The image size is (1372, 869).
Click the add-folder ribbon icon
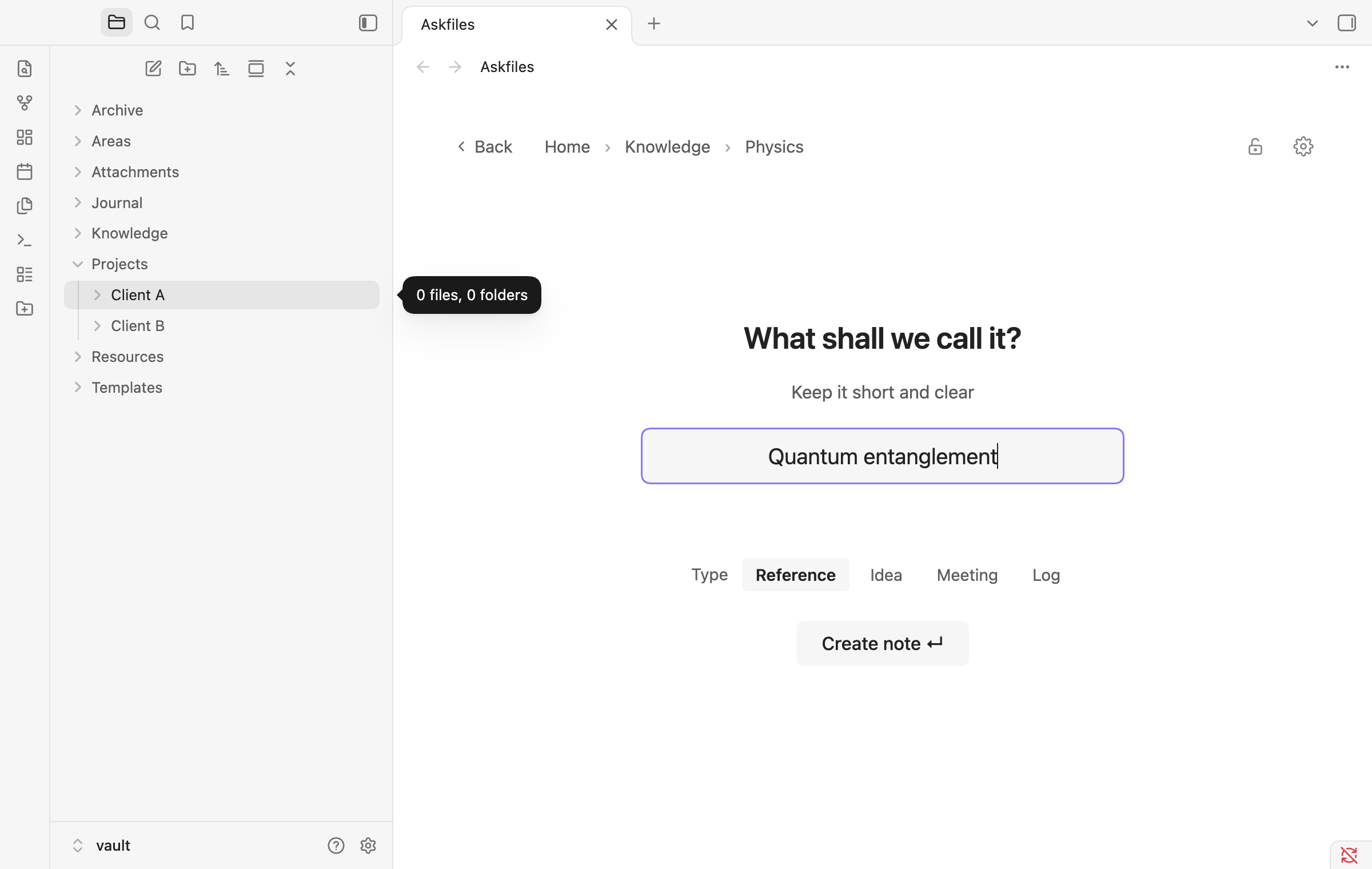pos(25,309)
